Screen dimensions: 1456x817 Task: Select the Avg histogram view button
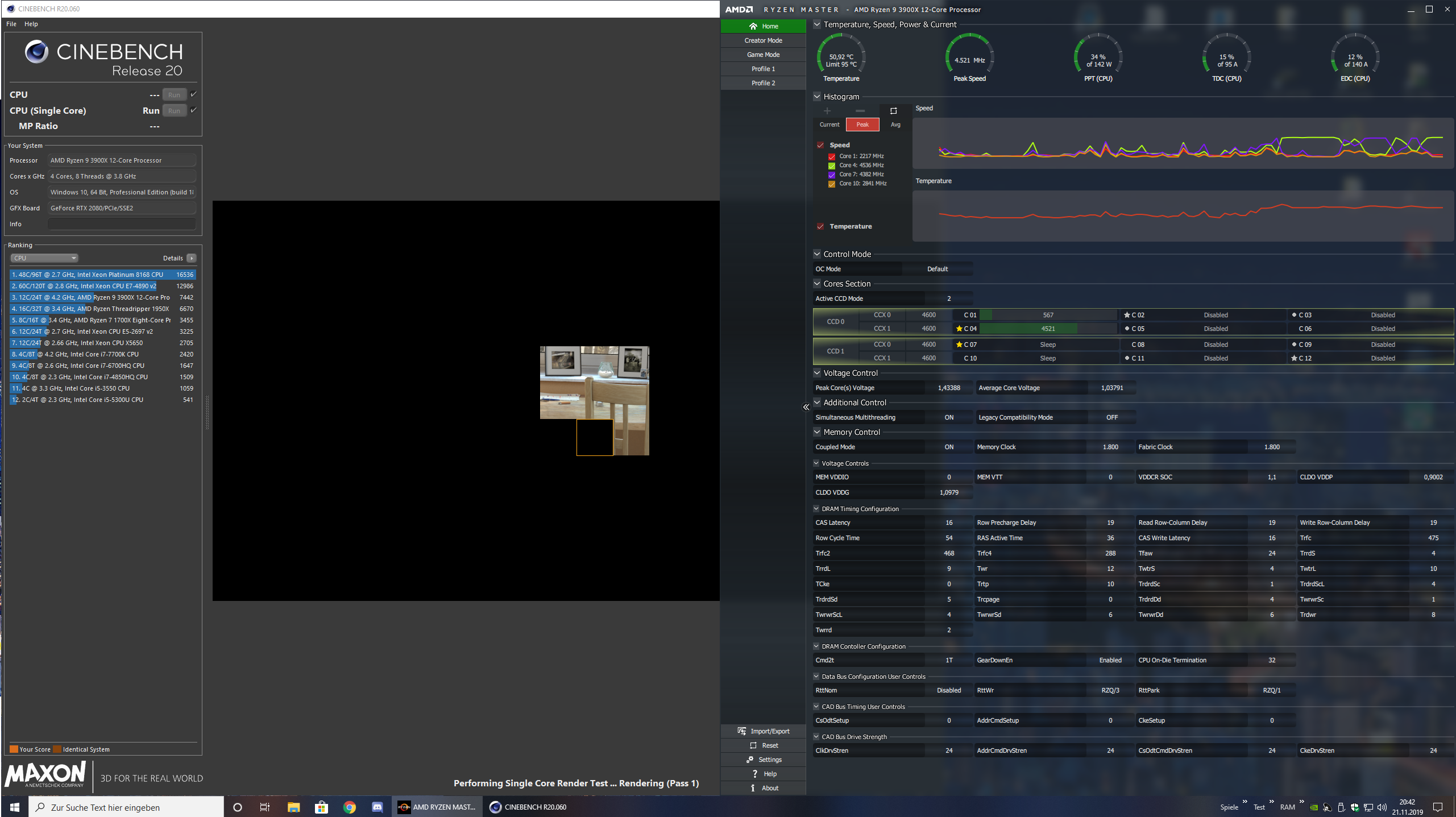[x=895, y=125]
